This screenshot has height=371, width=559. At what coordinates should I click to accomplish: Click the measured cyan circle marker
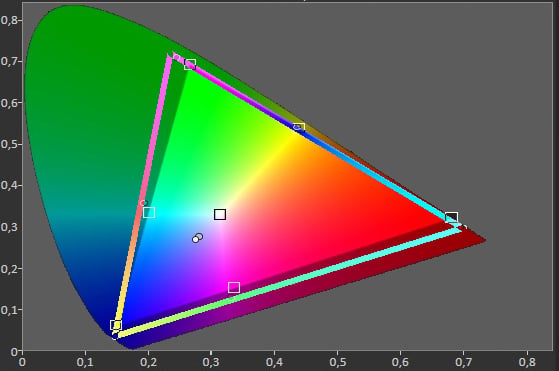[144, 203]
